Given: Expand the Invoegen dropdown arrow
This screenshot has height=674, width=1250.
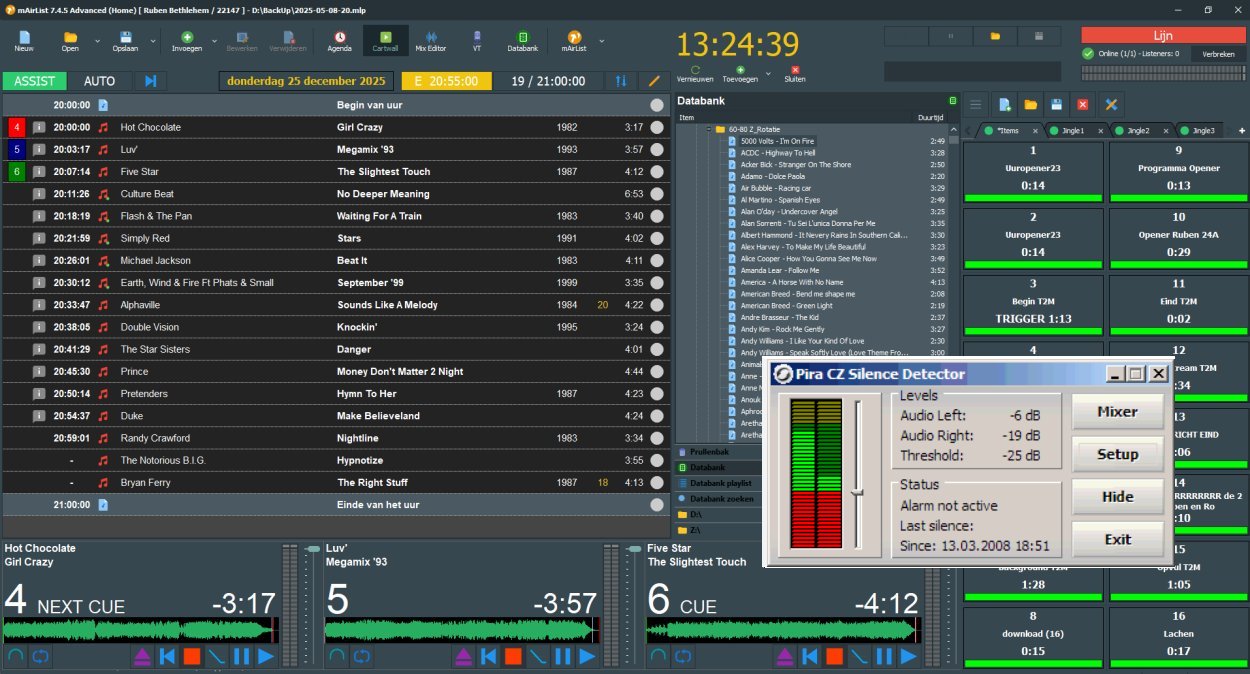Looking at the screenshot, I should (215, 40).
